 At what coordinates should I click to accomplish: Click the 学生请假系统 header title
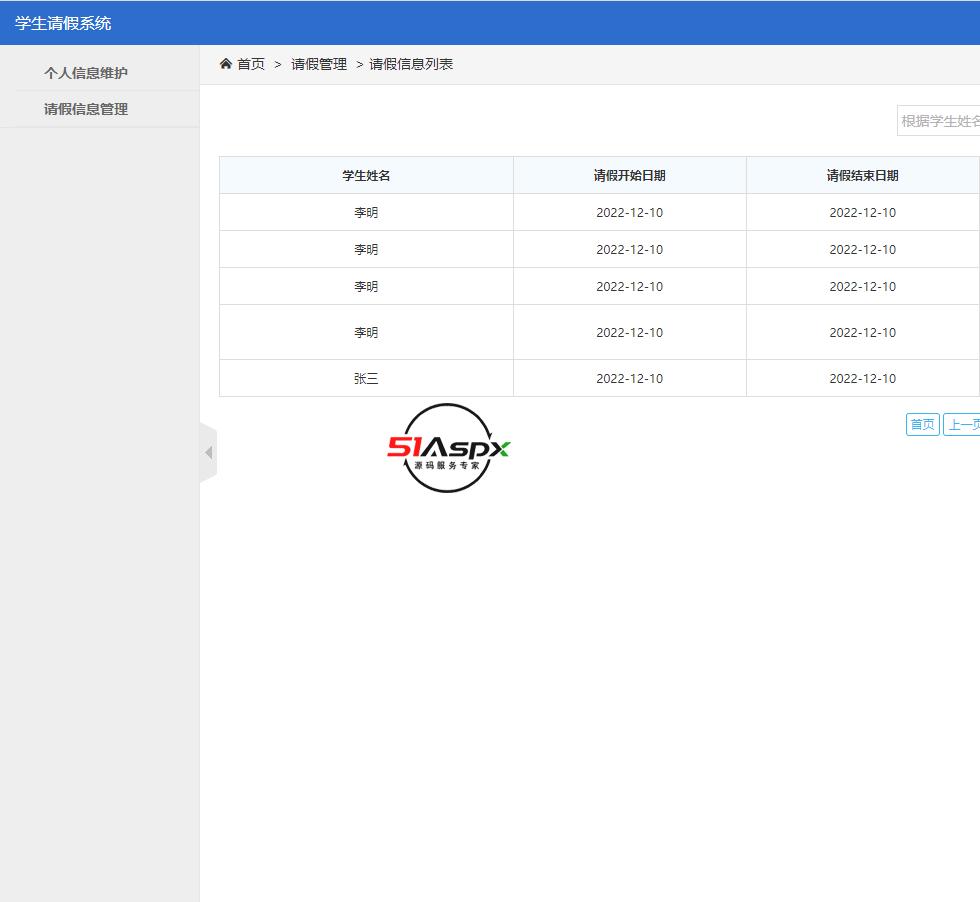tap(63, 23)
